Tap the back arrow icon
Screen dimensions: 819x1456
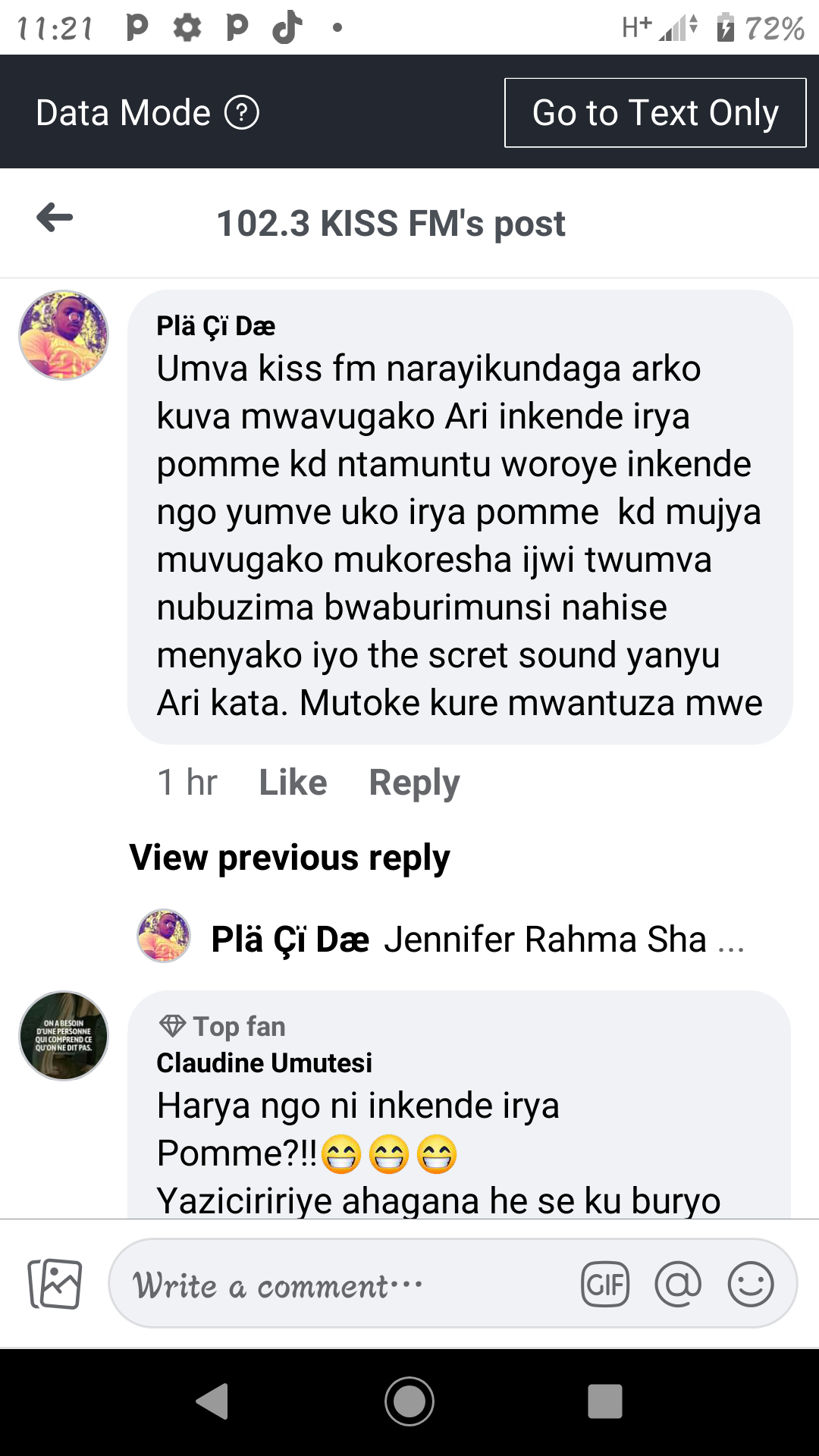(x=55, y=218)
